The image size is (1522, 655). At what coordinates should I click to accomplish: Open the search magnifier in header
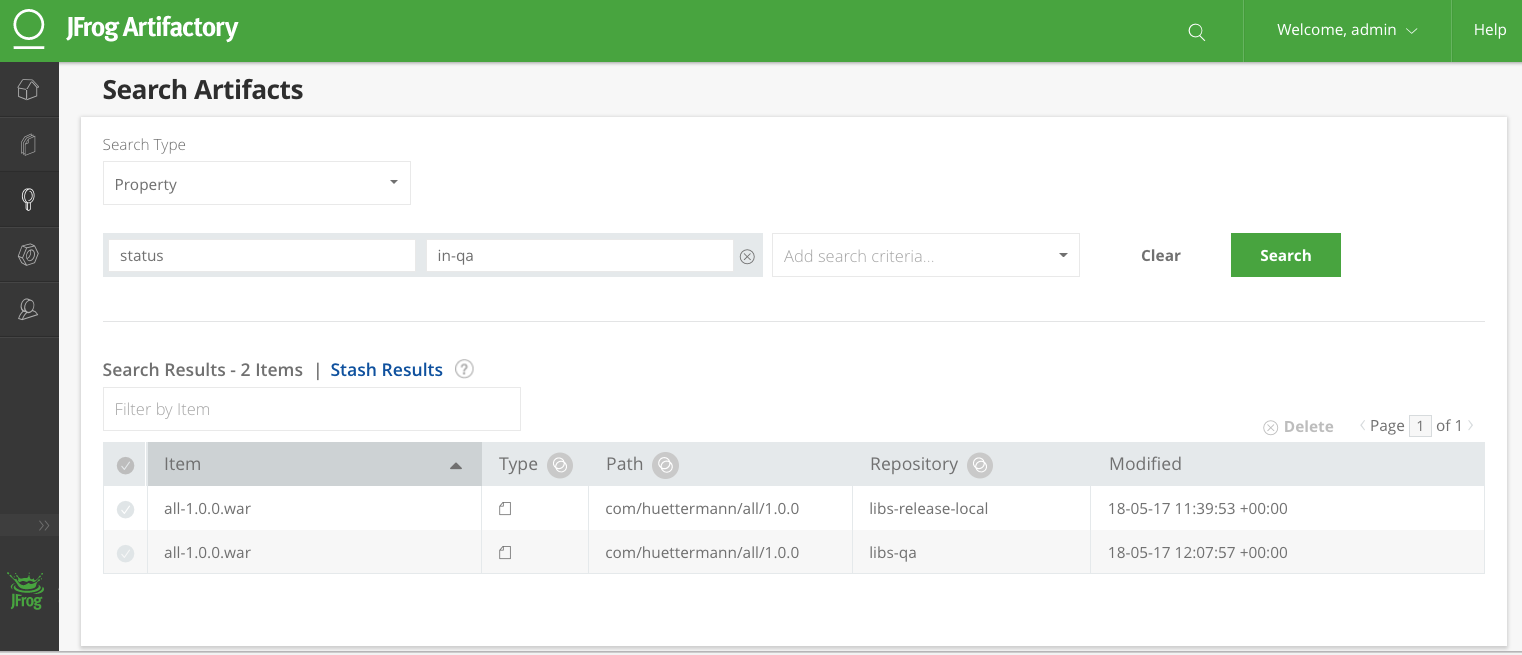pos(1196,32)
